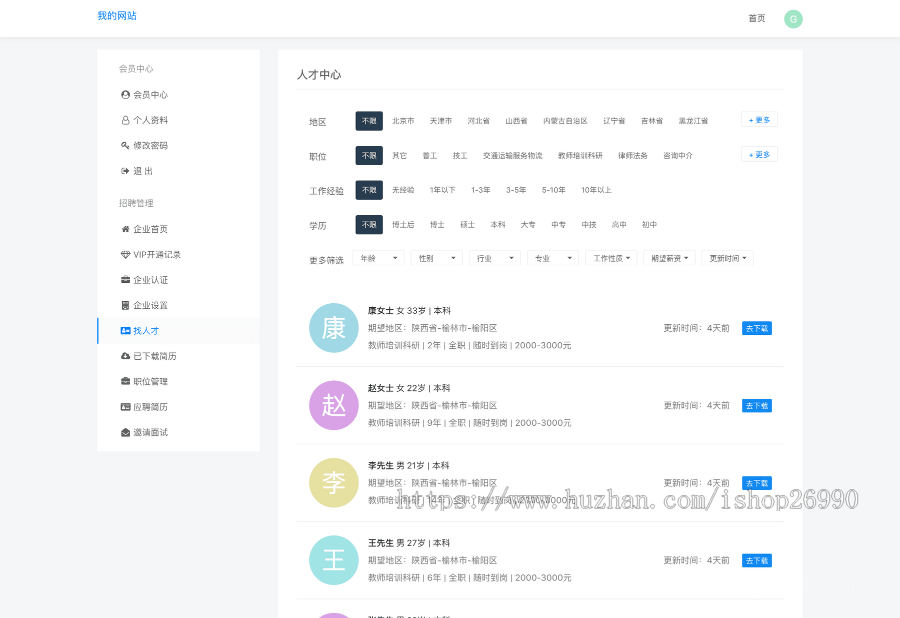This screenshot has width=900, height=618.
Task: Select 不限 in the 工作经验 filter
Action: pos(369,190)
